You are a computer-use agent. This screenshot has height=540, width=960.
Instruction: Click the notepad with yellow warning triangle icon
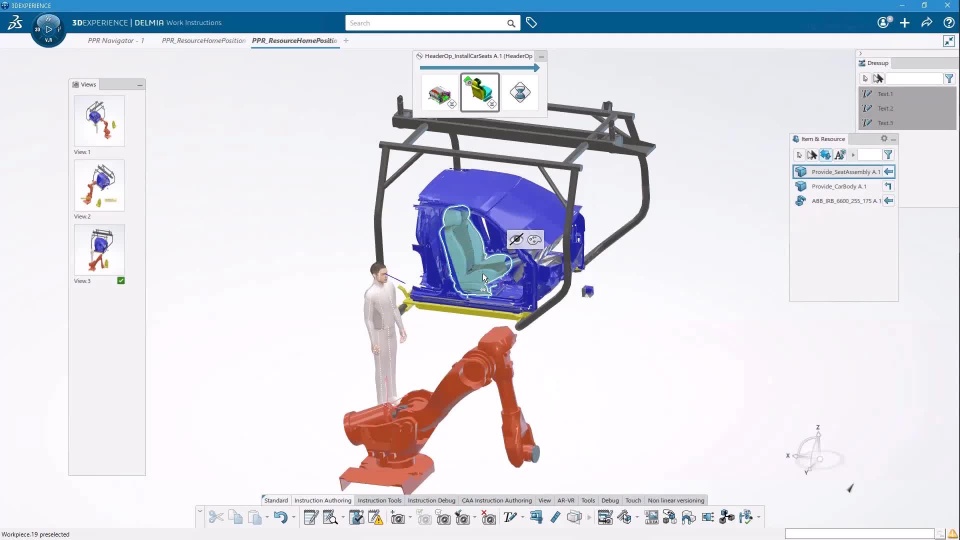click(x=375, y=517)
